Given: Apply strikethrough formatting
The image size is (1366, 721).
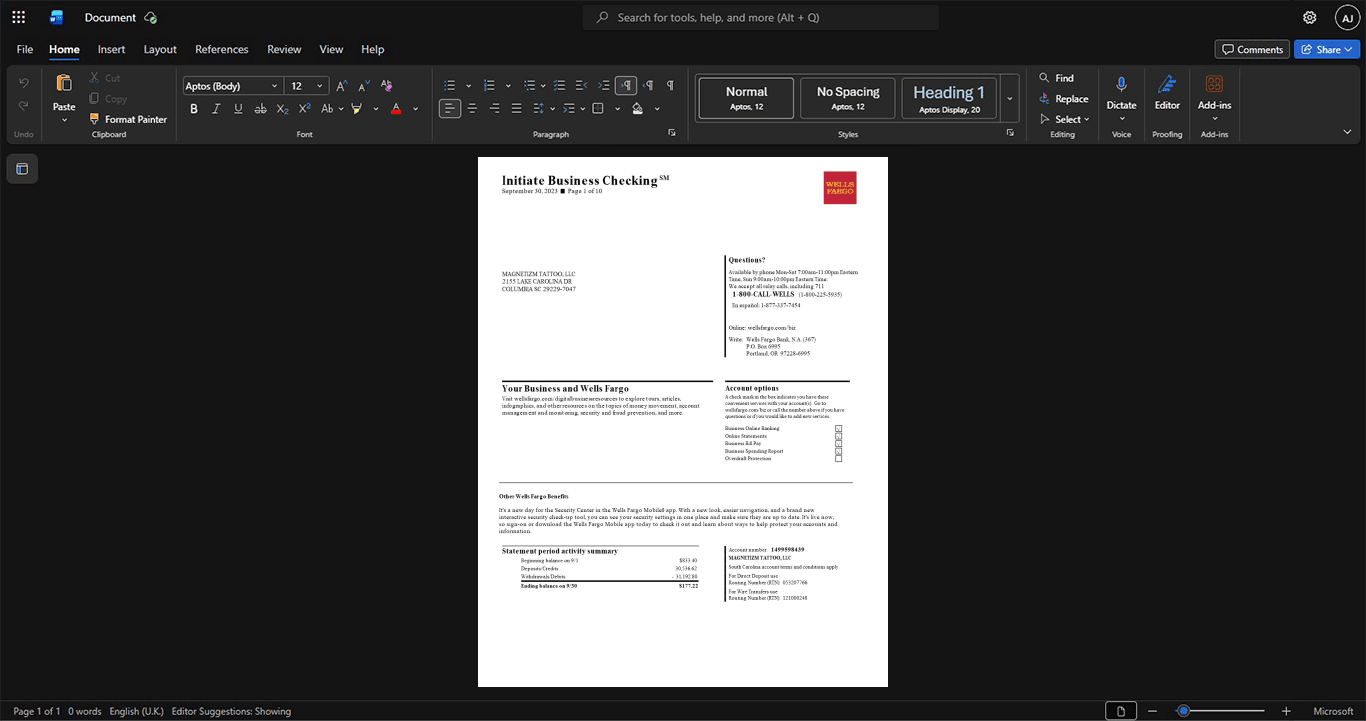Looking at the screenshot, I should pos(260,108).
